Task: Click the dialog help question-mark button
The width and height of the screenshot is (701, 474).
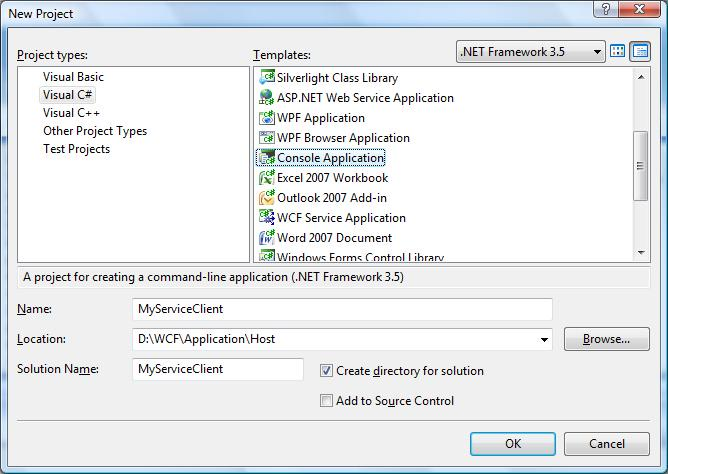Action: coord(606,8)
